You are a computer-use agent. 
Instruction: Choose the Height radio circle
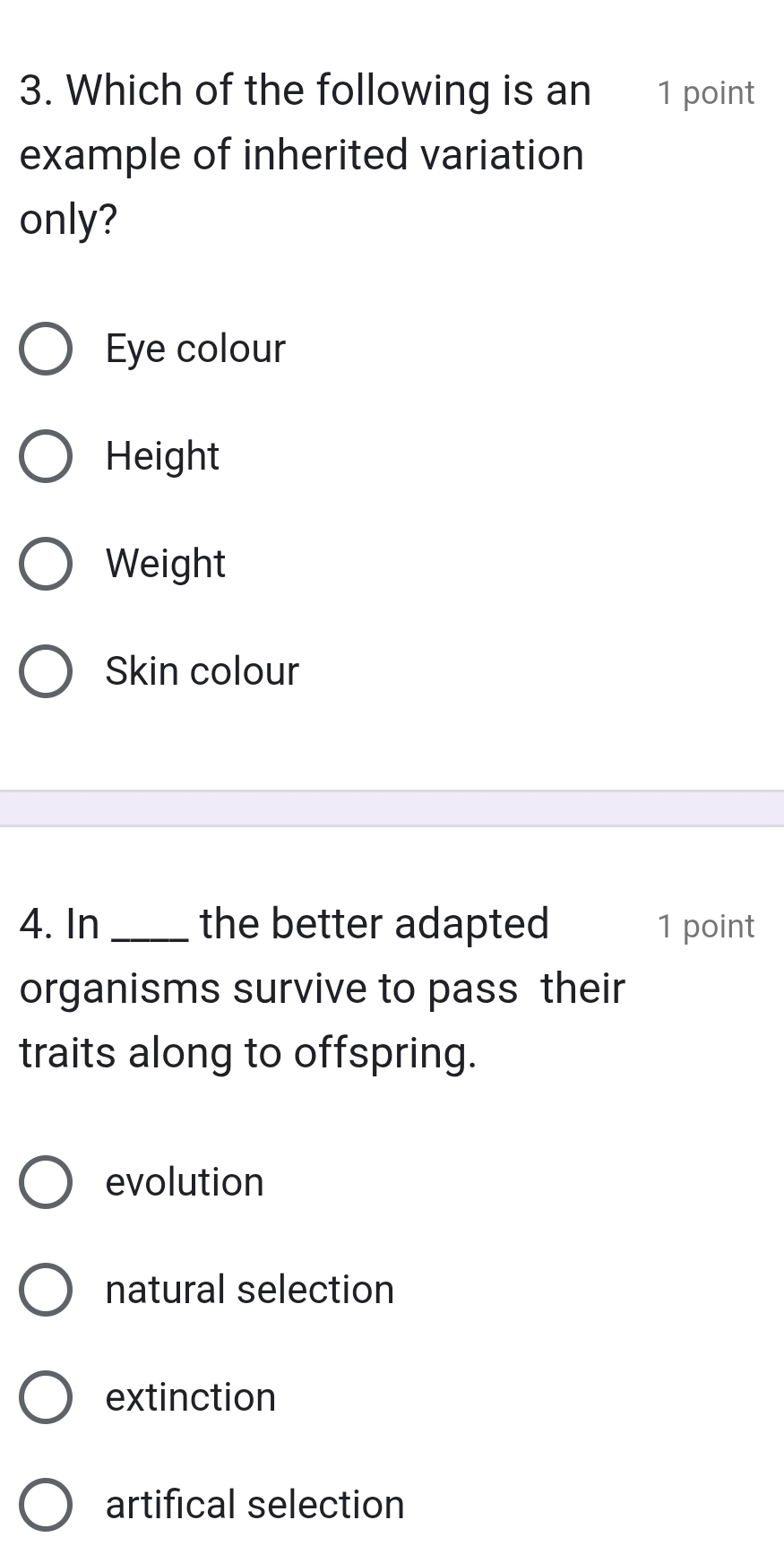[x=46, y=456]
